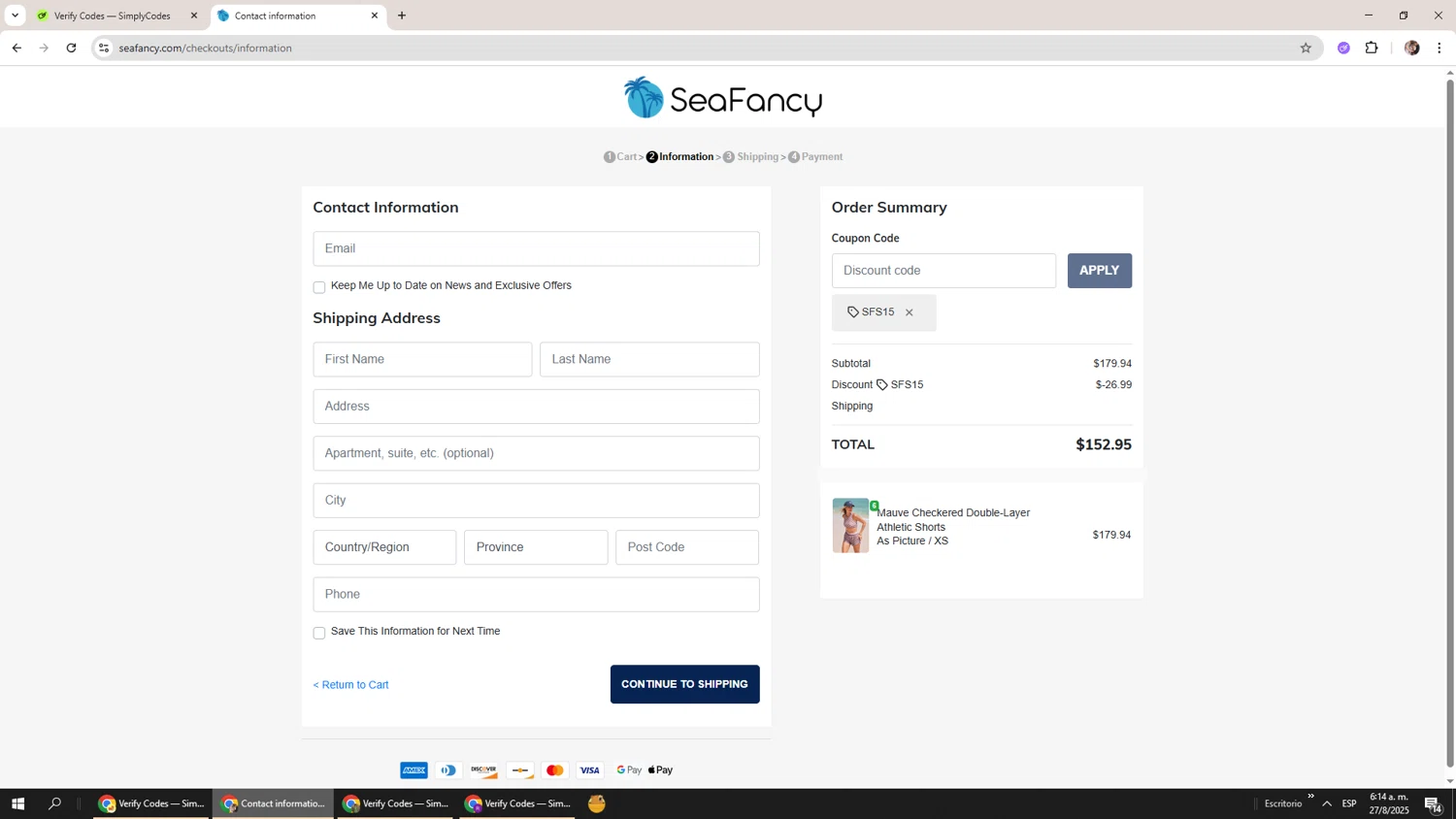
Task: Click the Phone input field
Action: 536,595
